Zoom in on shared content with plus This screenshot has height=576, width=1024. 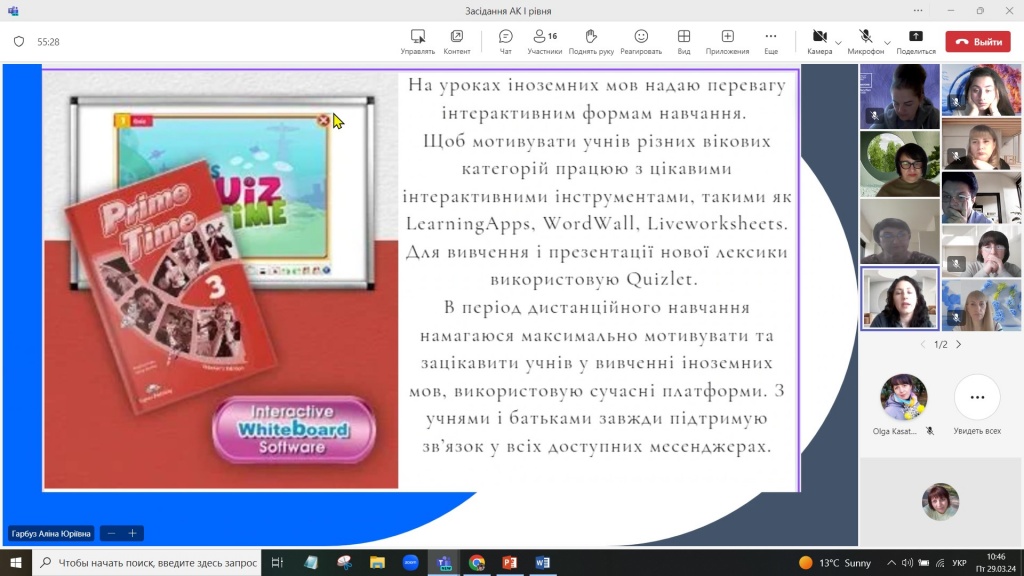132,533
